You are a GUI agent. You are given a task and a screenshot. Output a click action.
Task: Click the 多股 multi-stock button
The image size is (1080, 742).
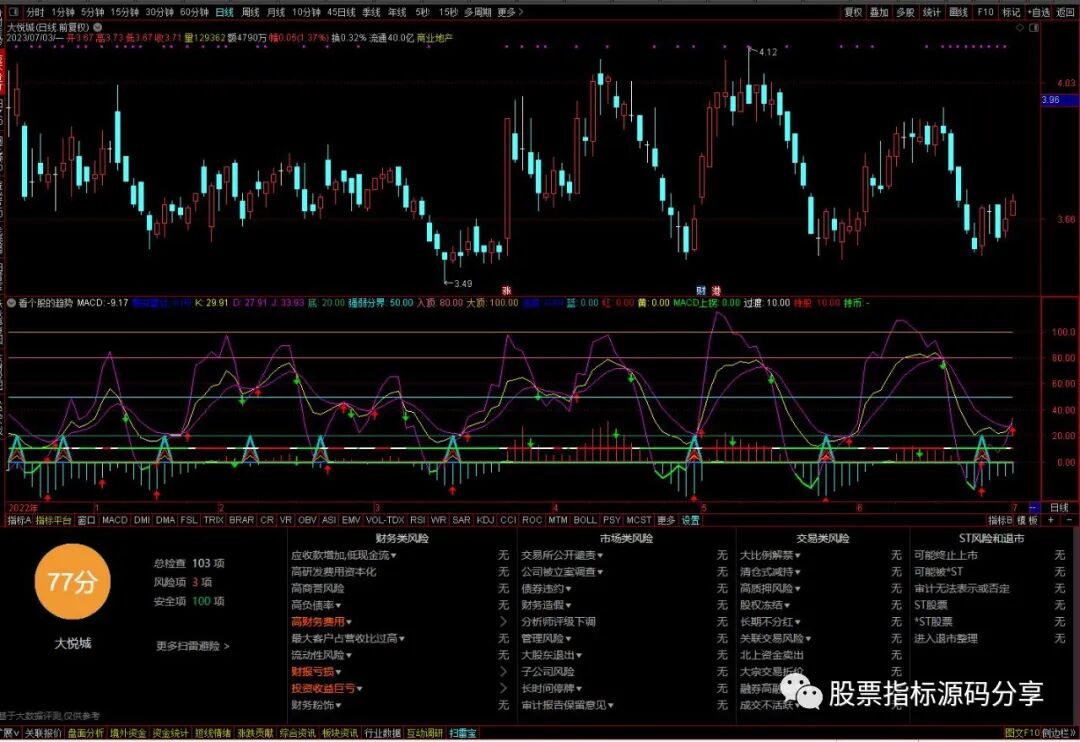(x=905, y=12)
